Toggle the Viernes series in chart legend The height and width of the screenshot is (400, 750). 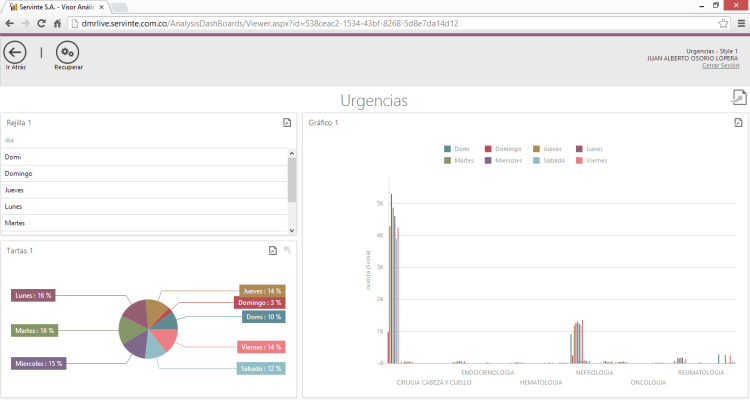pyautogui.click(x=592, y=160)
